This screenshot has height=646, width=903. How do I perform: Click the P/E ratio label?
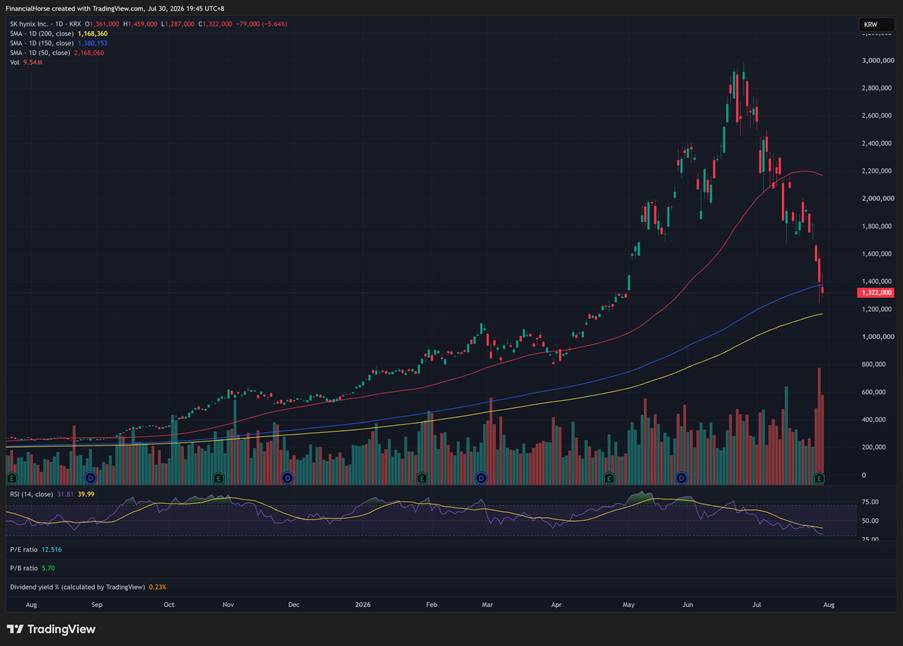point(24,549)
